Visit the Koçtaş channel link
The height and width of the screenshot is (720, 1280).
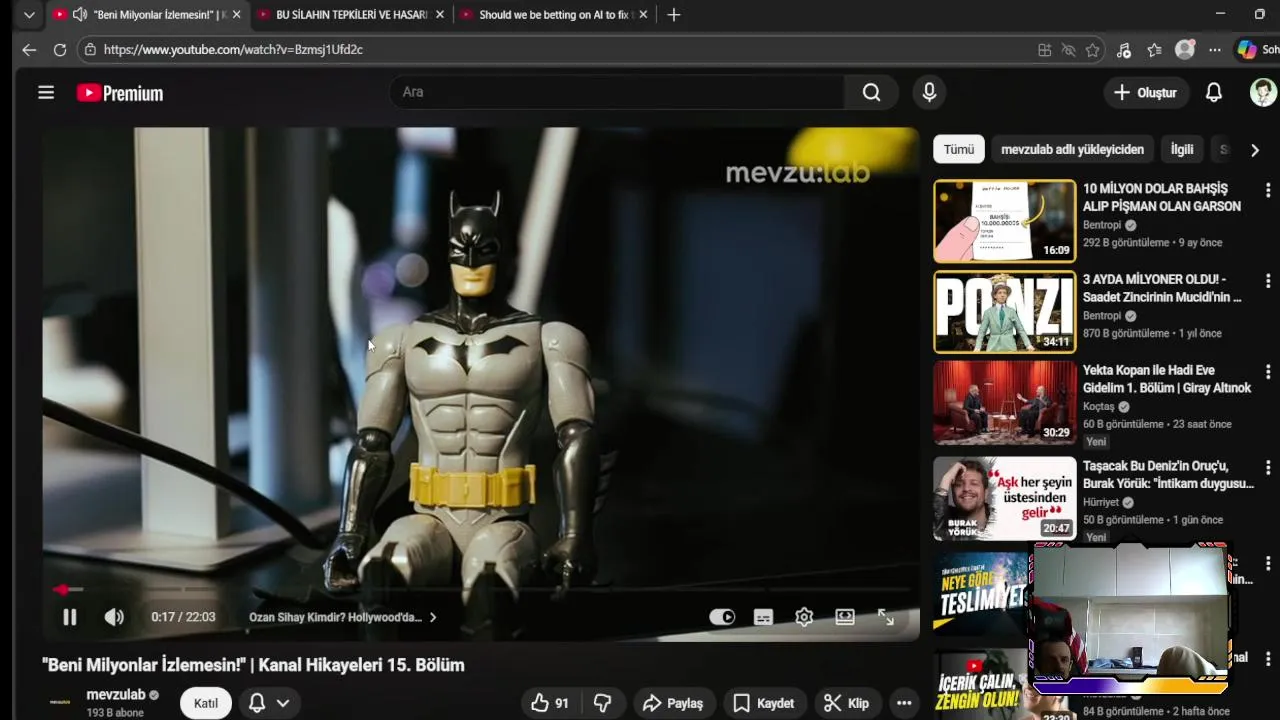tap(1099, 407)
